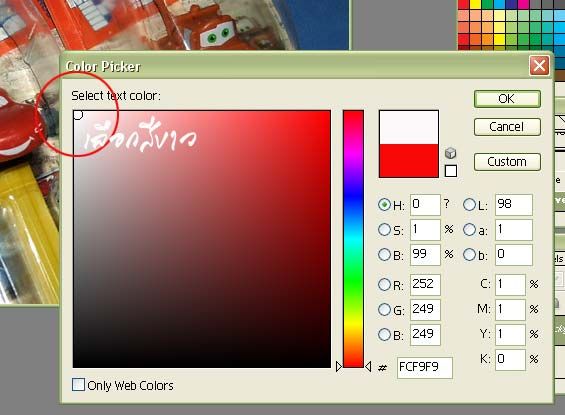Click the OK button
This screenshot has width=565, height=415.
coord(507,99)
